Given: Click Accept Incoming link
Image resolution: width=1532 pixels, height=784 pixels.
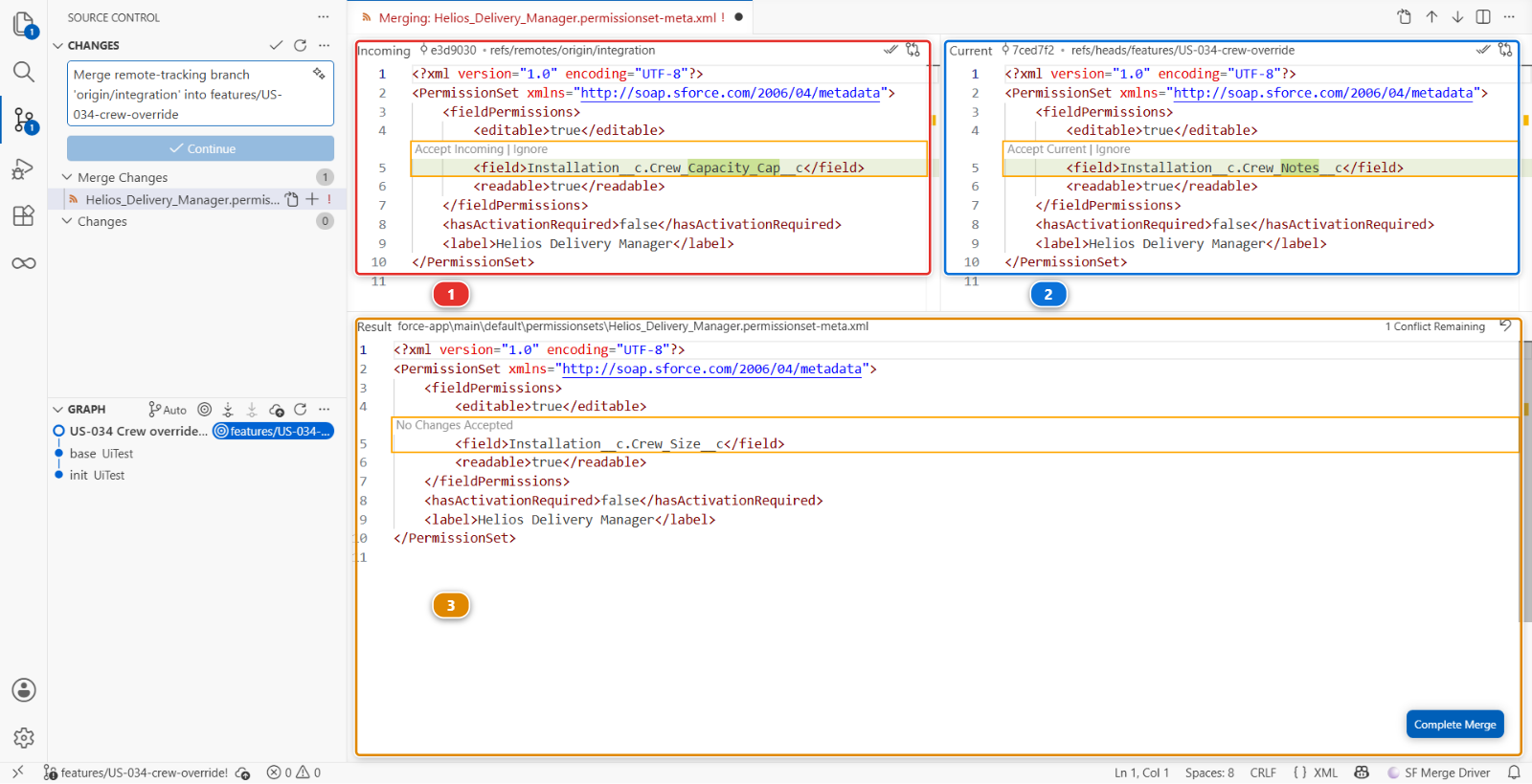Looking at the screenshot, I should click(x=459, y=149).
